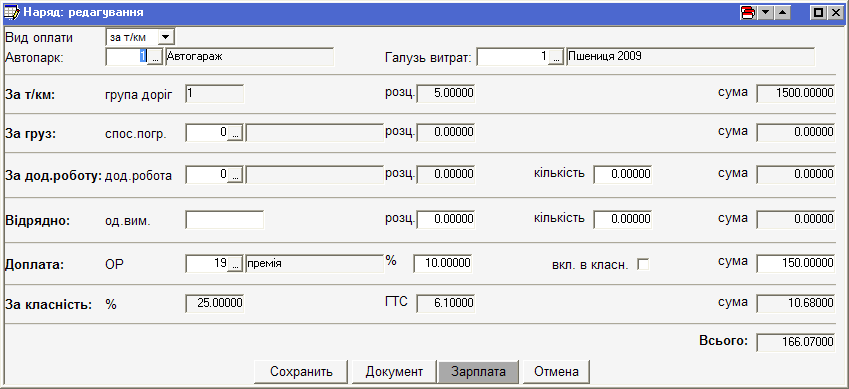Screen dimensions: 849x389
Task: Click За класність percent field
Action: coord(214,304)
